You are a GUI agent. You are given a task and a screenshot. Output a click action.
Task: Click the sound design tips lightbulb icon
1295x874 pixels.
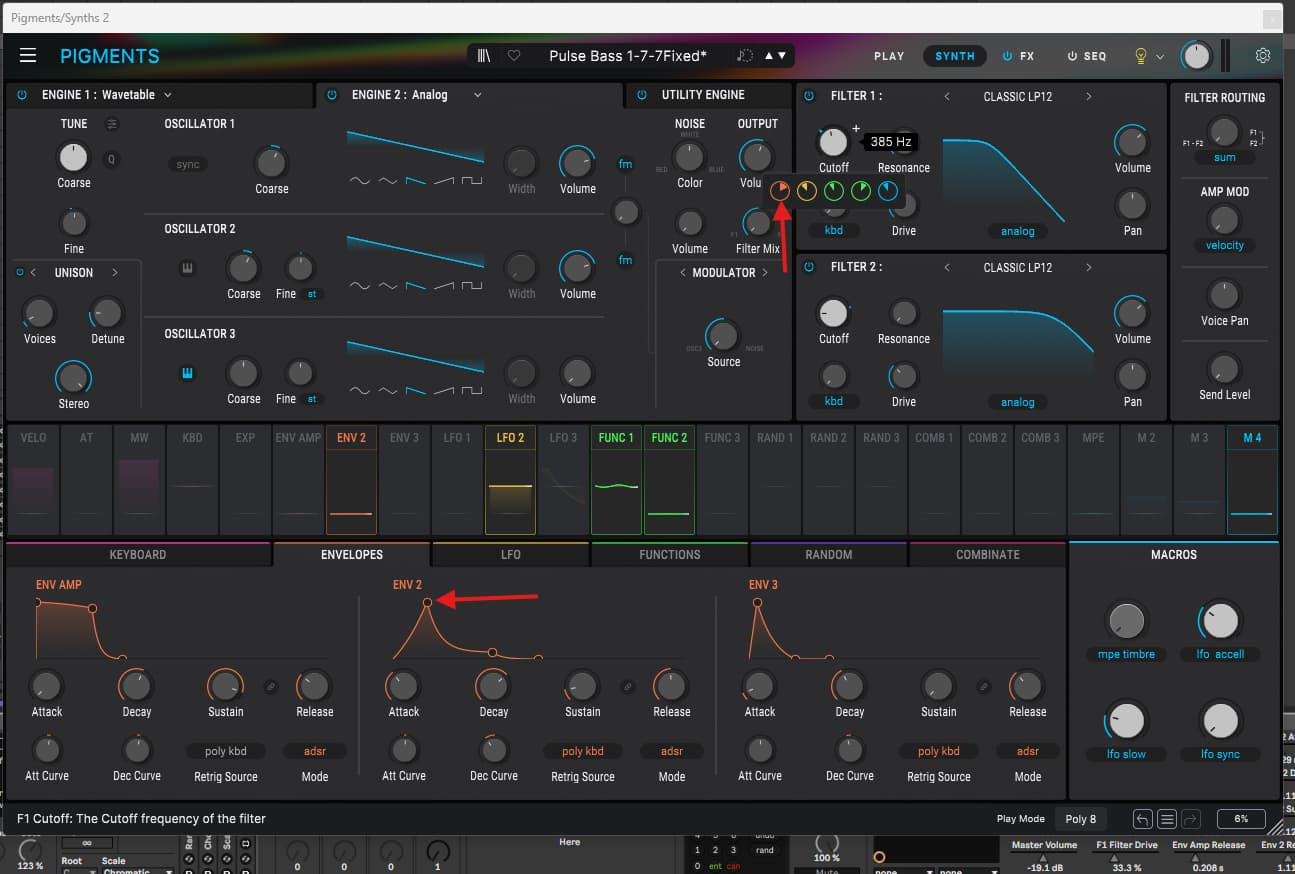(1140, 56)
